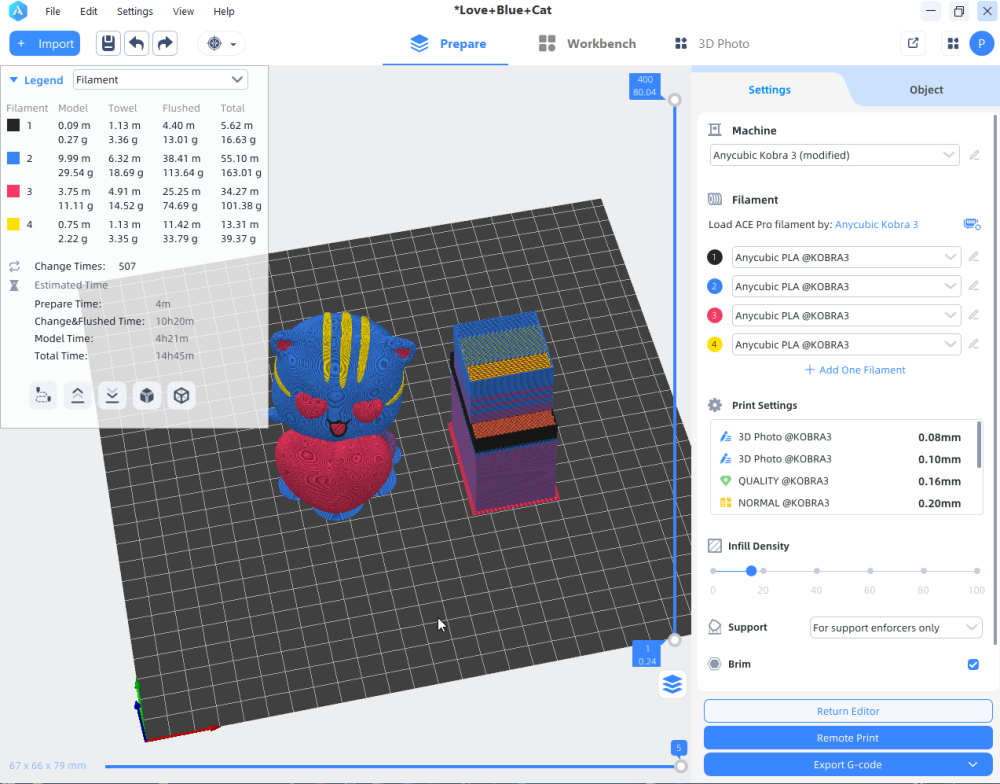Open the Anycubic Kobra 3 machine dropdown
This screenshot has width=1000, height=784.
pyautogui.click(x=834, y=155)
